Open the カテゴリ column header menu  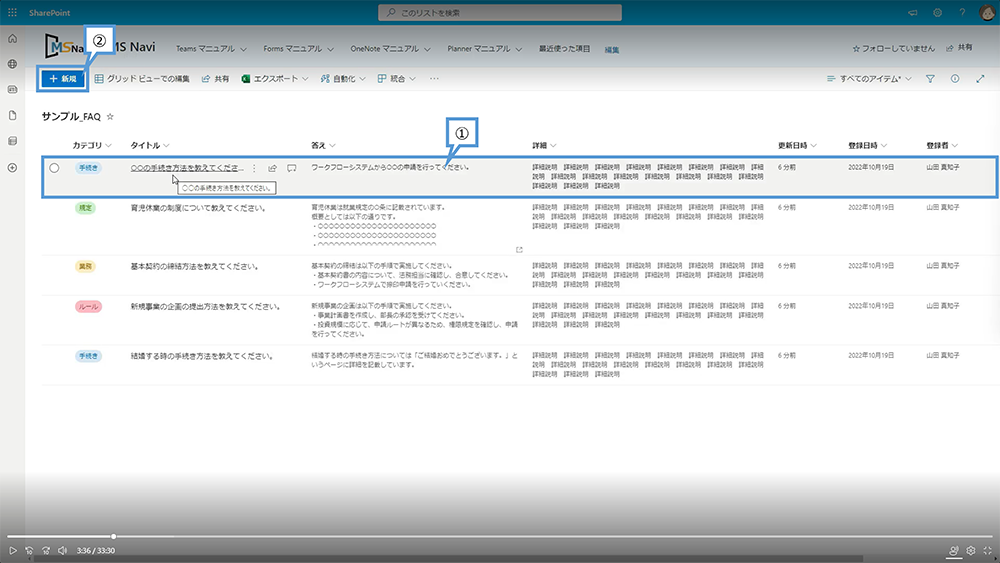[92, 145]
